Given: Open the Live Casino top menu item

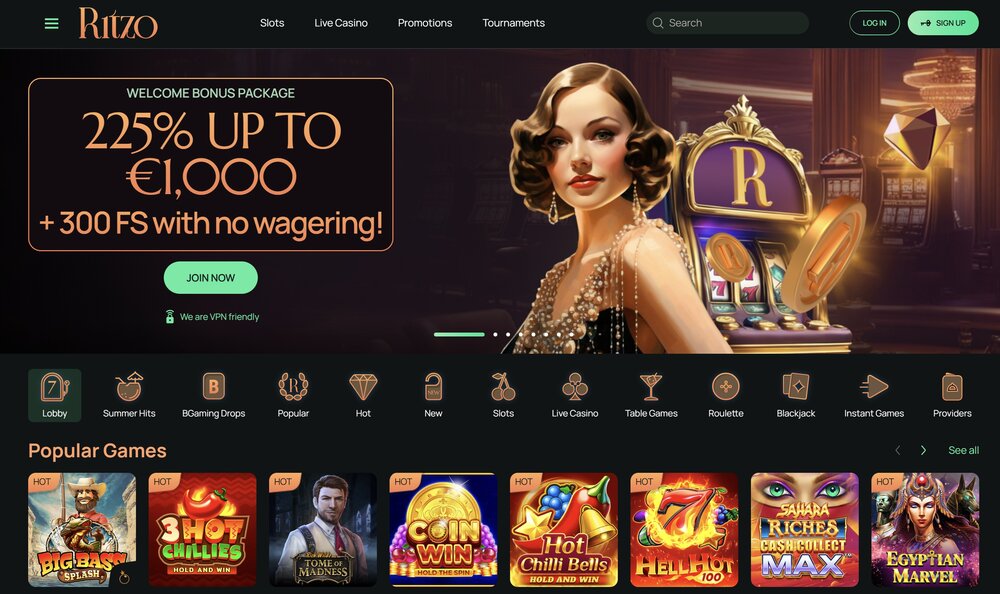Looking at the screenshot, I should [341, 23].
